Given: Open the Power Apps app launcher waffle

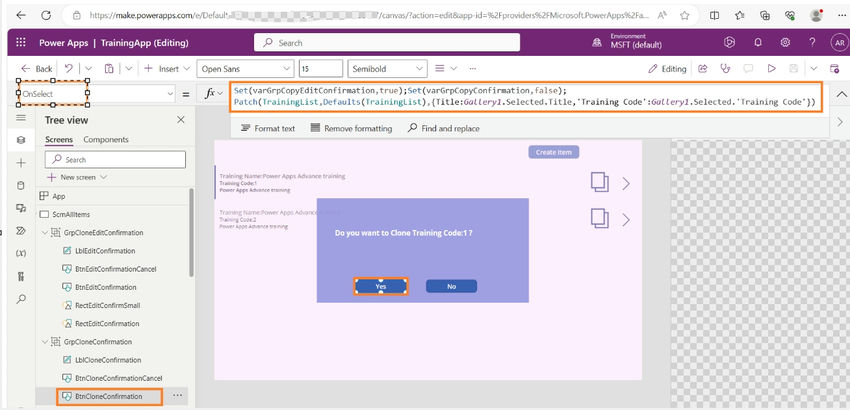Looking at the screenshot, I should pyautogui.click(x=21, y=42).
